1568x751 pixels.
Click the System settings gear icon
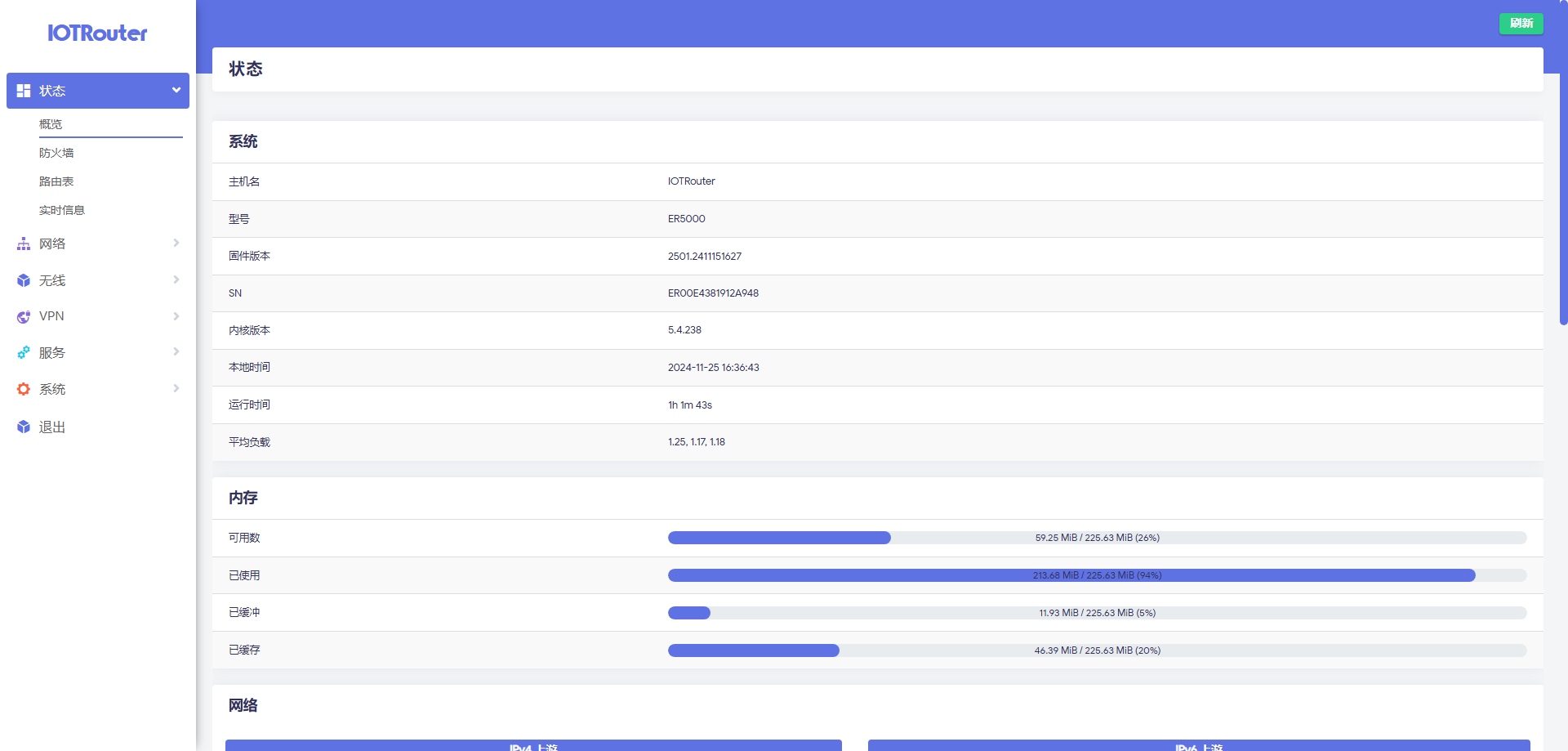[24, 390]
